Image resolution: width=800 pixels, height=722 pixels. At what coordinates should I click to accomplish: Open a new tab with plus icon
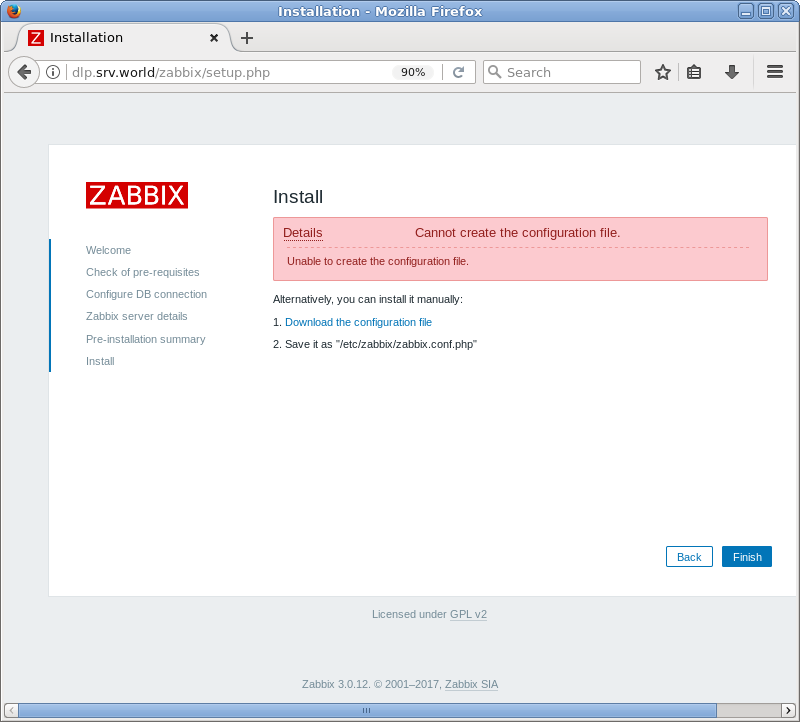pyautogui.click(x=247, y=38)
